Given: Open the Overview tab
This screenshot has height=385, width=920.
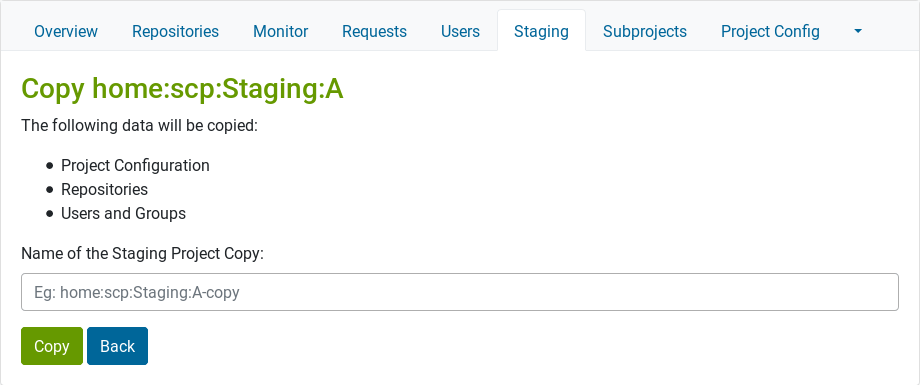Looking at the screenshot, I should pos(66,31).
